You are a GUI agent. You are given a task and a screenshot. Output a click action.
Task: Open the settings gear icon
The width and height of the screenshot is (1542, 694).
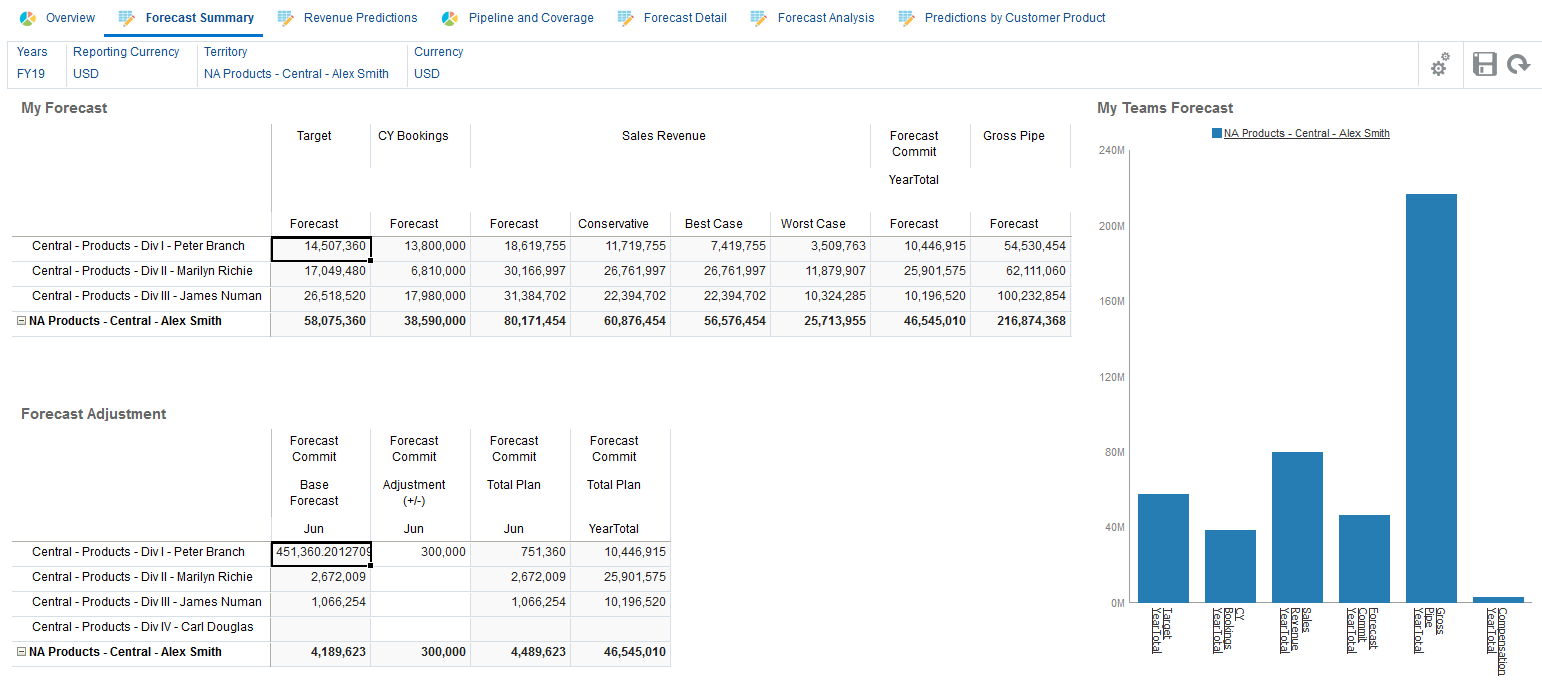point(1440,64)
